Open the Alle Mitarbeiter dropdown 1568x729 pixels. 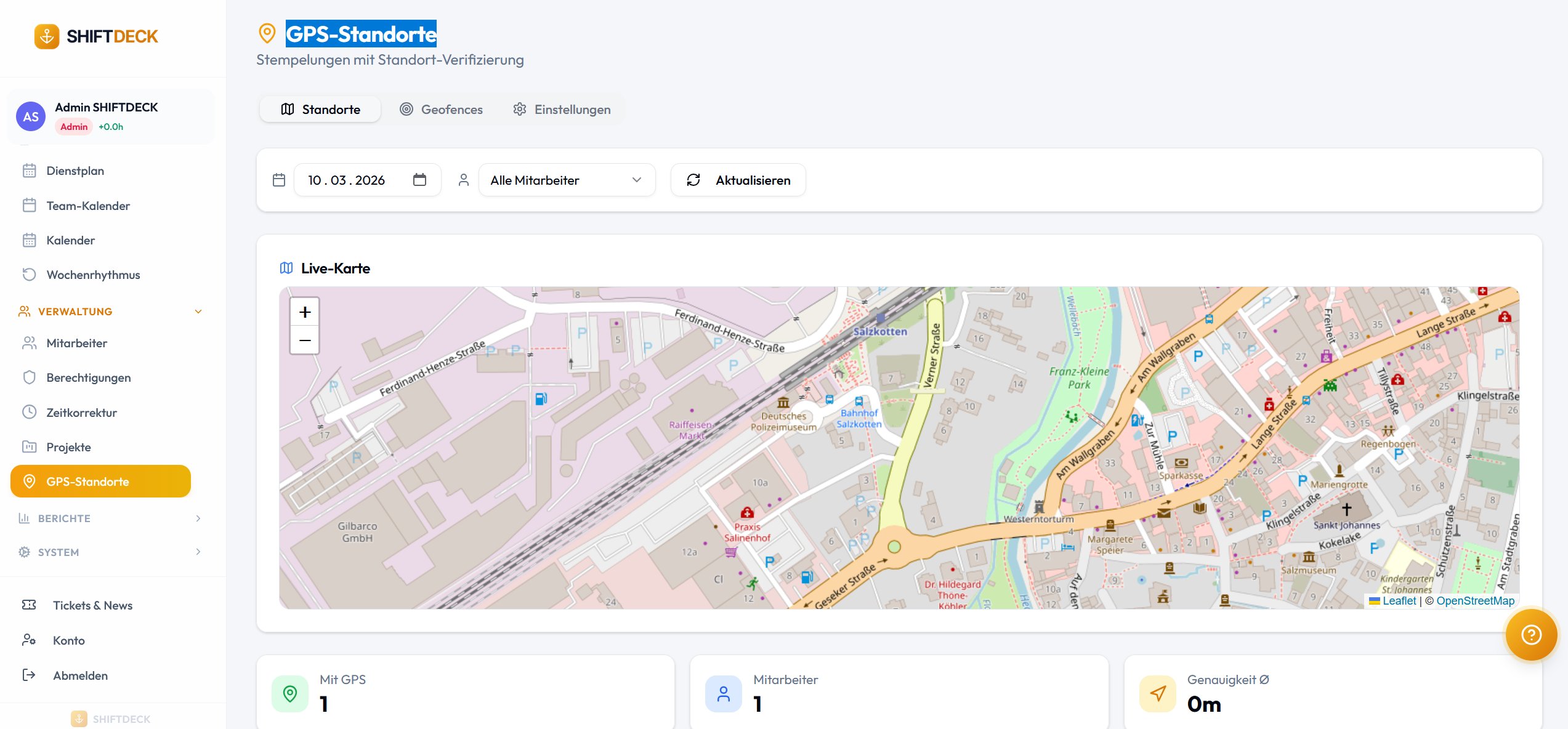[x=566, y=180]
